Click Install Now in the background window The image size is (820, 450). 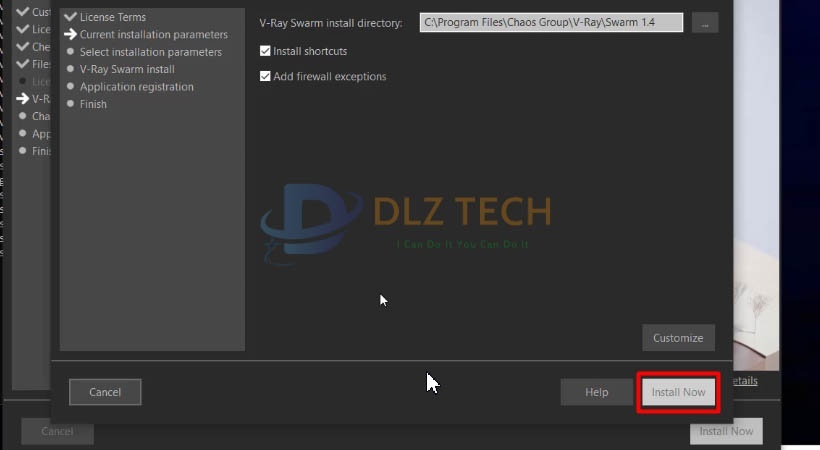726,431
